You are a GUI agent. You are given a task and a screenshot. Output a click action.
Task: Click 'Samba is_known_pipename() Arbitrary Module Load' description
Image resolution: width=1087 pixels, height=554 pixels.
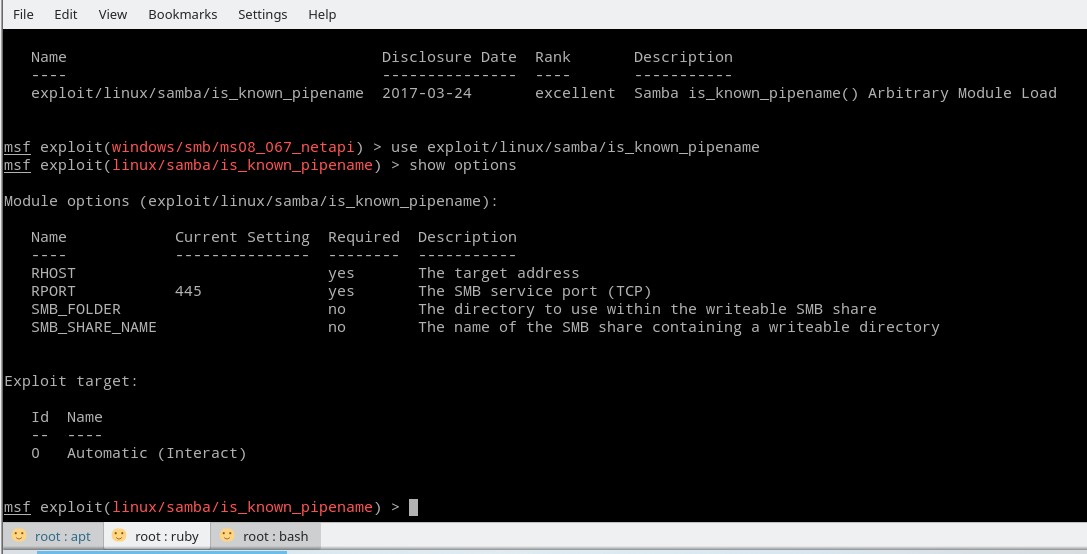click(845, 93)
